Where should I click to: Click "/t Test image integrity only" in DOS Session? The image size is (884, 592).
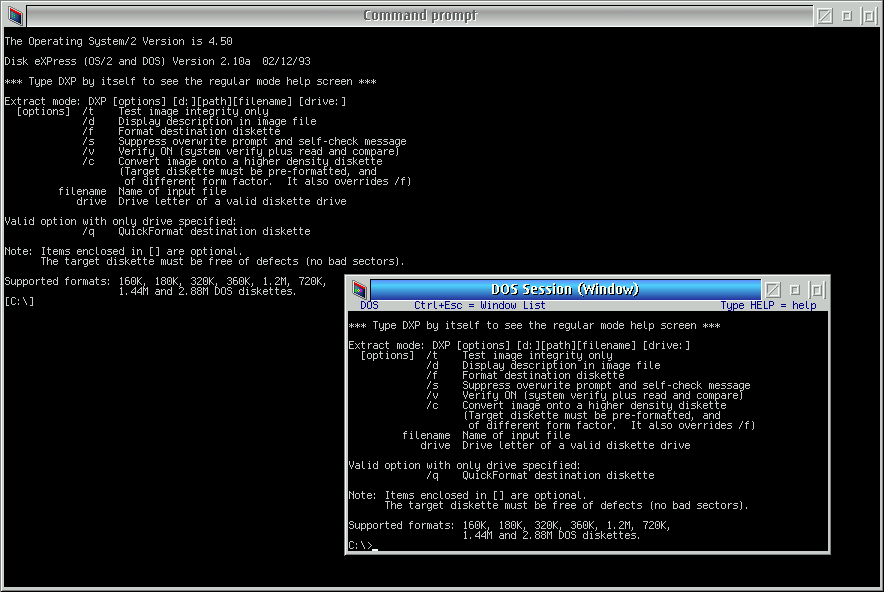click(519, 355)
